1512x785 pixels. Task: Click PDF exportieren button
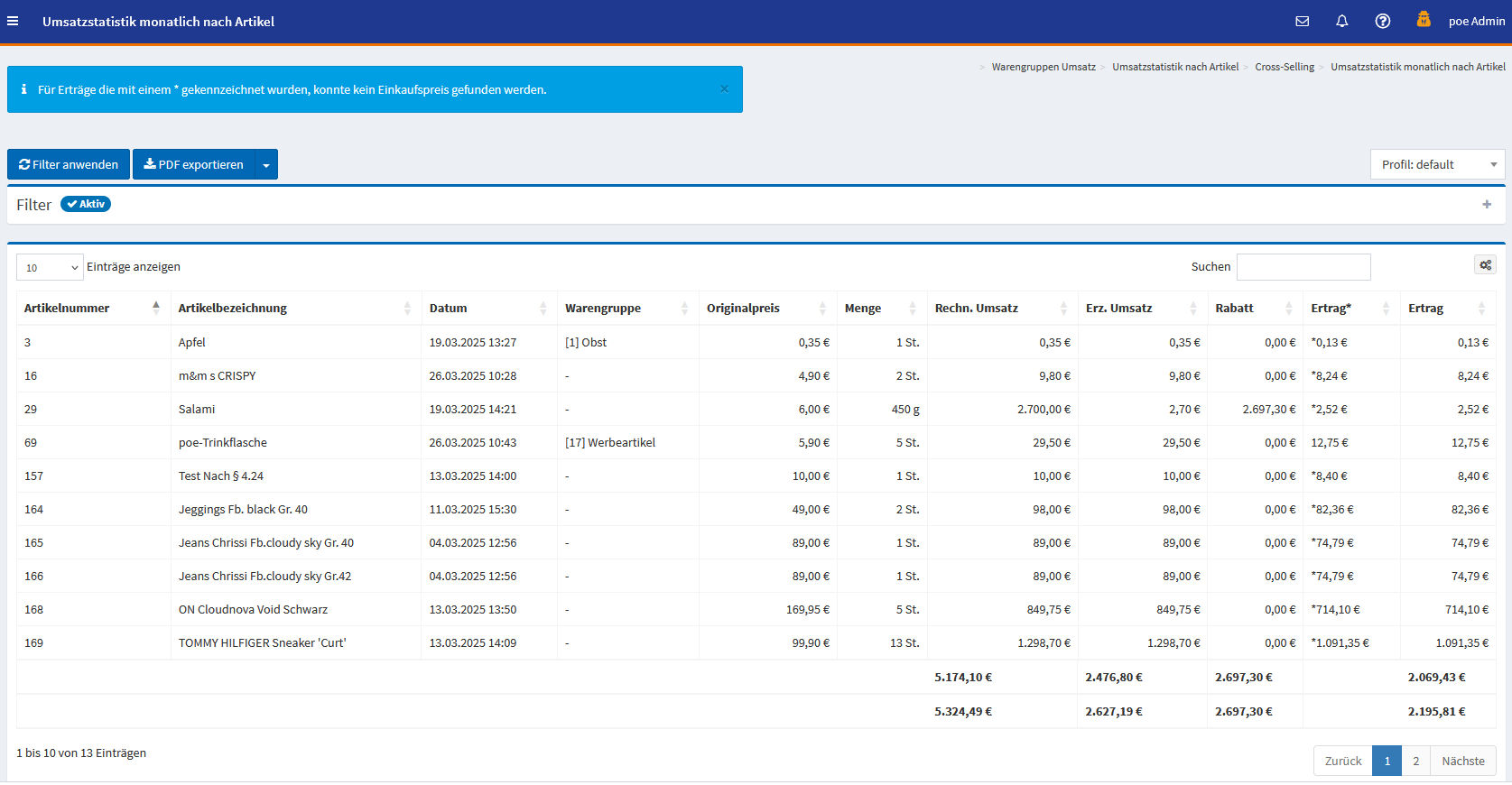194,164
